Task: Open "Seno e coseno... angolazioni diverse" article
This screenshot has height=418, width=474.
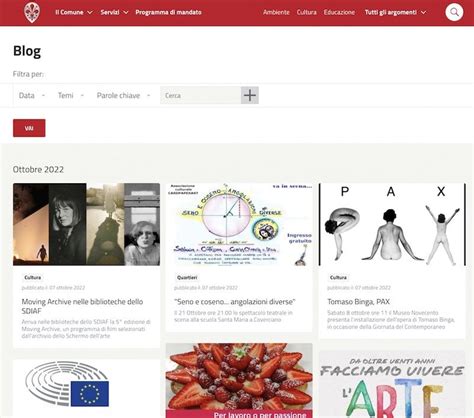Action: tap(235, 302)
